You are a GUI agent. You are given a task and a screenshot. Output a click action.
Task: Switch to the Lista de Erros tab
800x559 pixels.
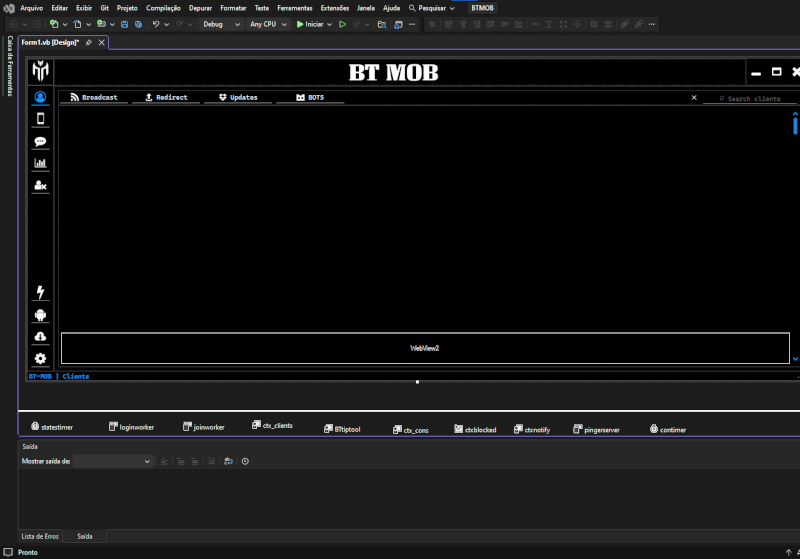point(40,536)
